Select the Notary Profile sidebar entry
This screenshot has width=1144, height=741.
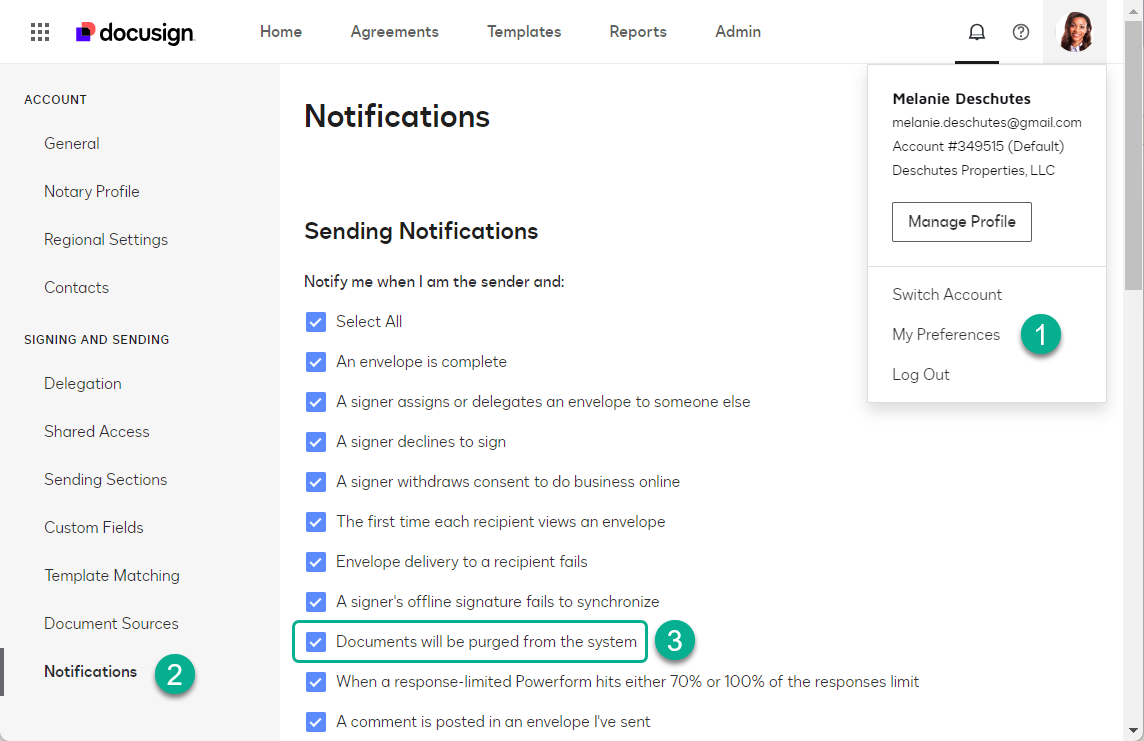(91, 191)
